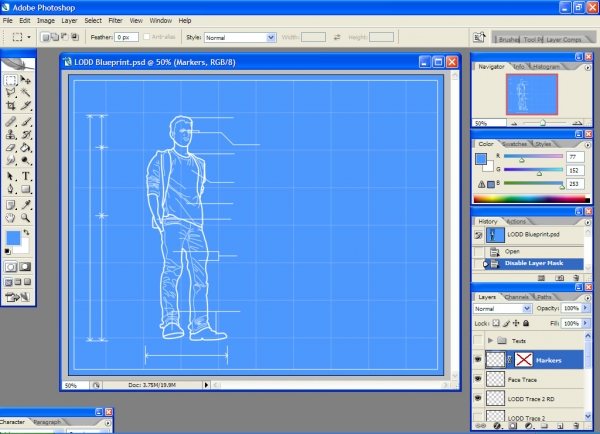
Task: Jump to ImageReady from the toolbox
Action: point(18,297)
